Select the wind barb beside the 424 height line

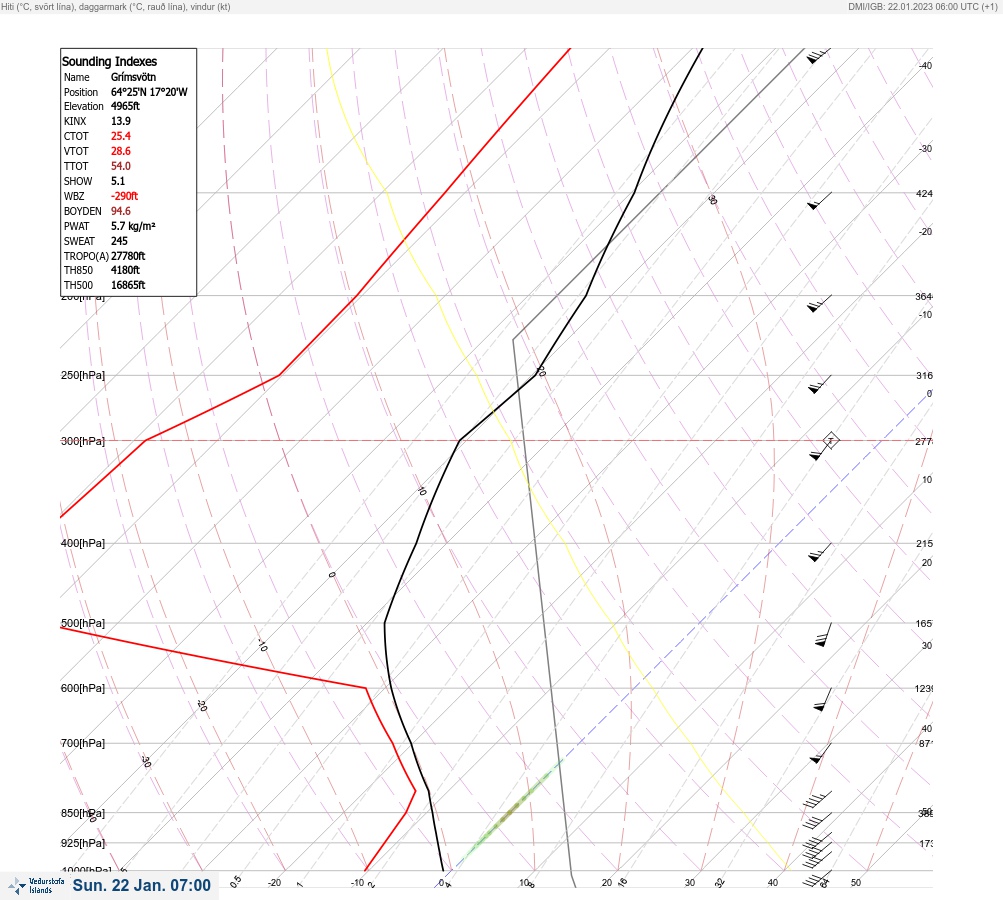[x=819, y=201]
